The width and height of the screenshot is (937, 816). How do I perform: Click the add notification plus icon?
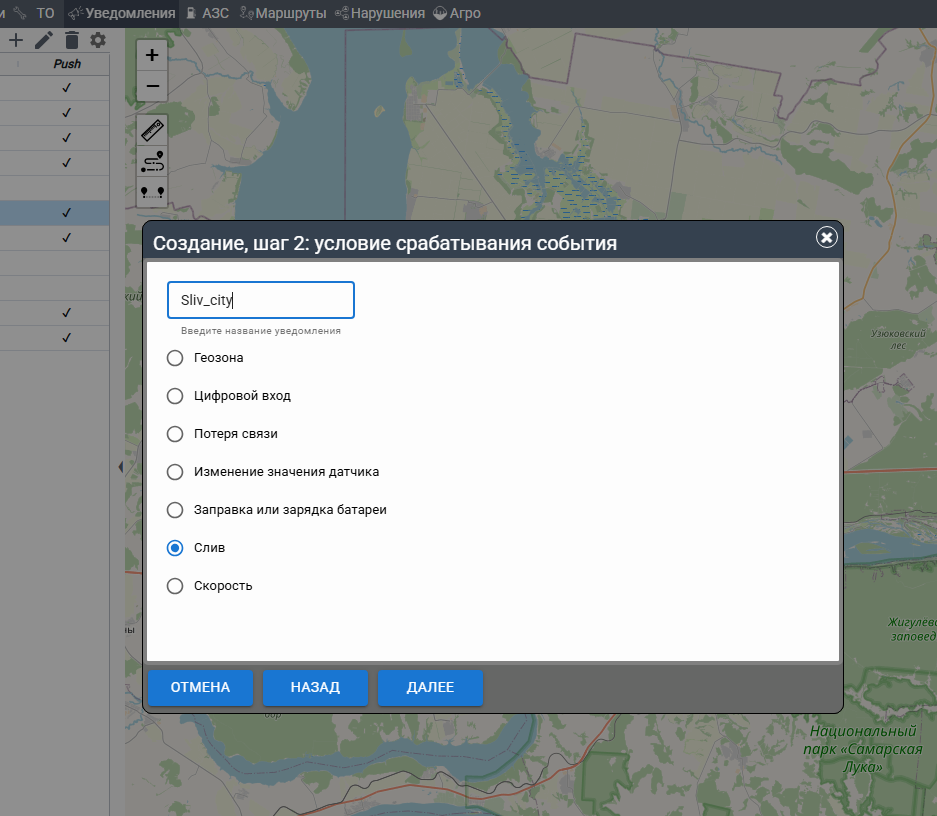[x=15, y=40]
